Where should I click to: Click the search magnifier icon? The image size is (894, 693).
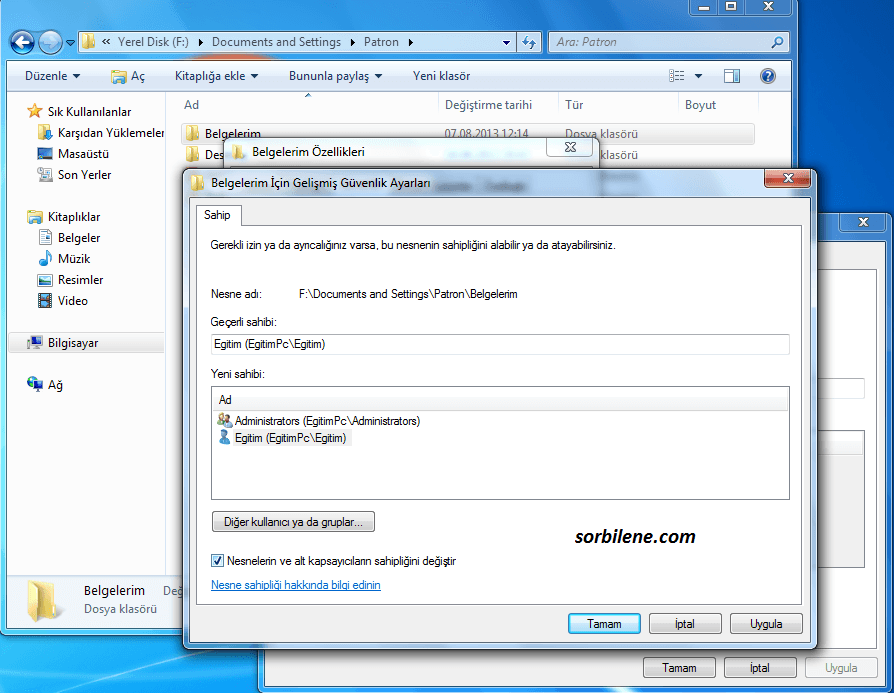(777, 43)
